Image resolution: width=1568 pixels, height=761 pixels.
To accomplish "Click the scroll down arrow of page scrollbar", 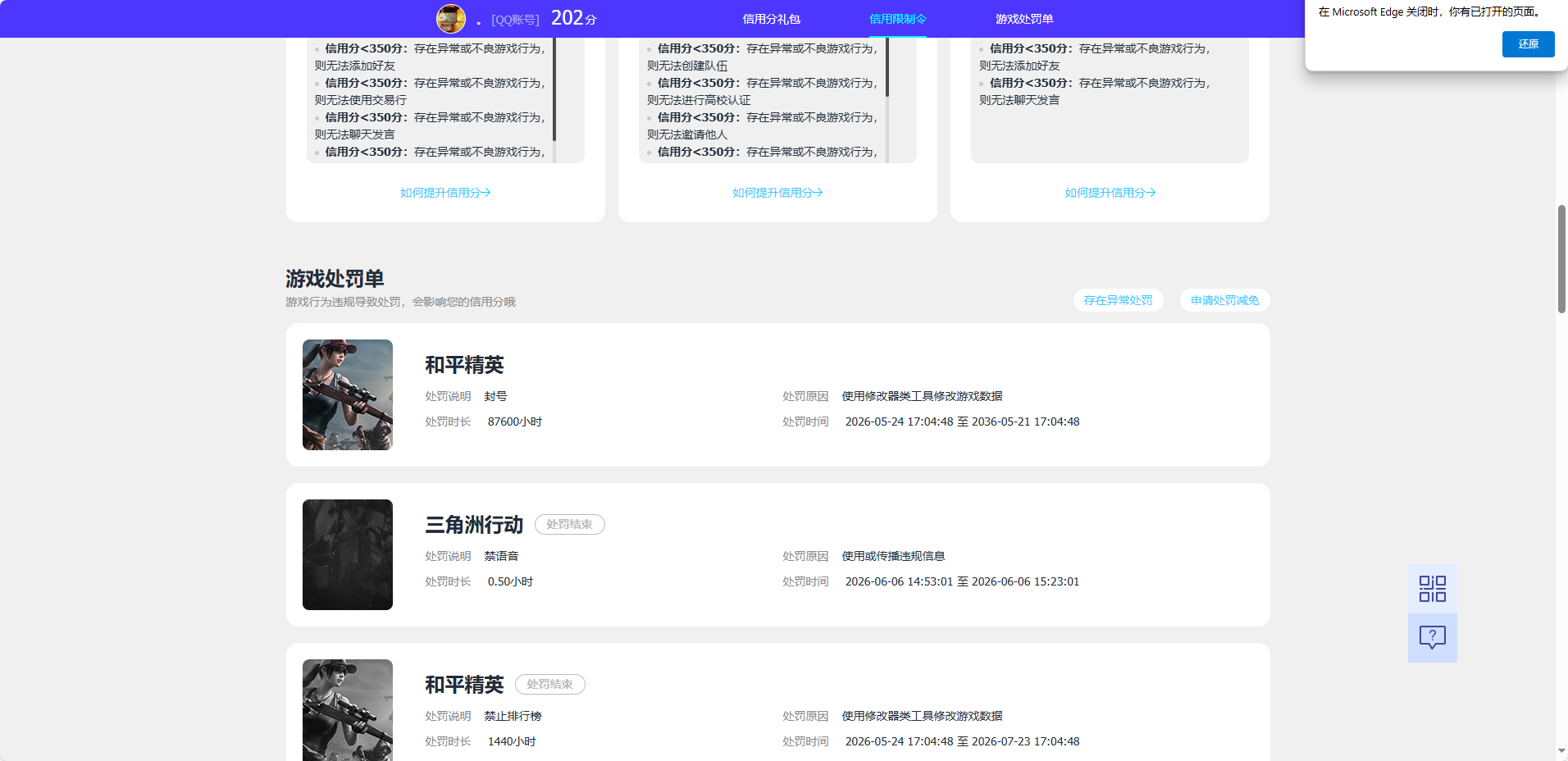I will (1561, 751).
